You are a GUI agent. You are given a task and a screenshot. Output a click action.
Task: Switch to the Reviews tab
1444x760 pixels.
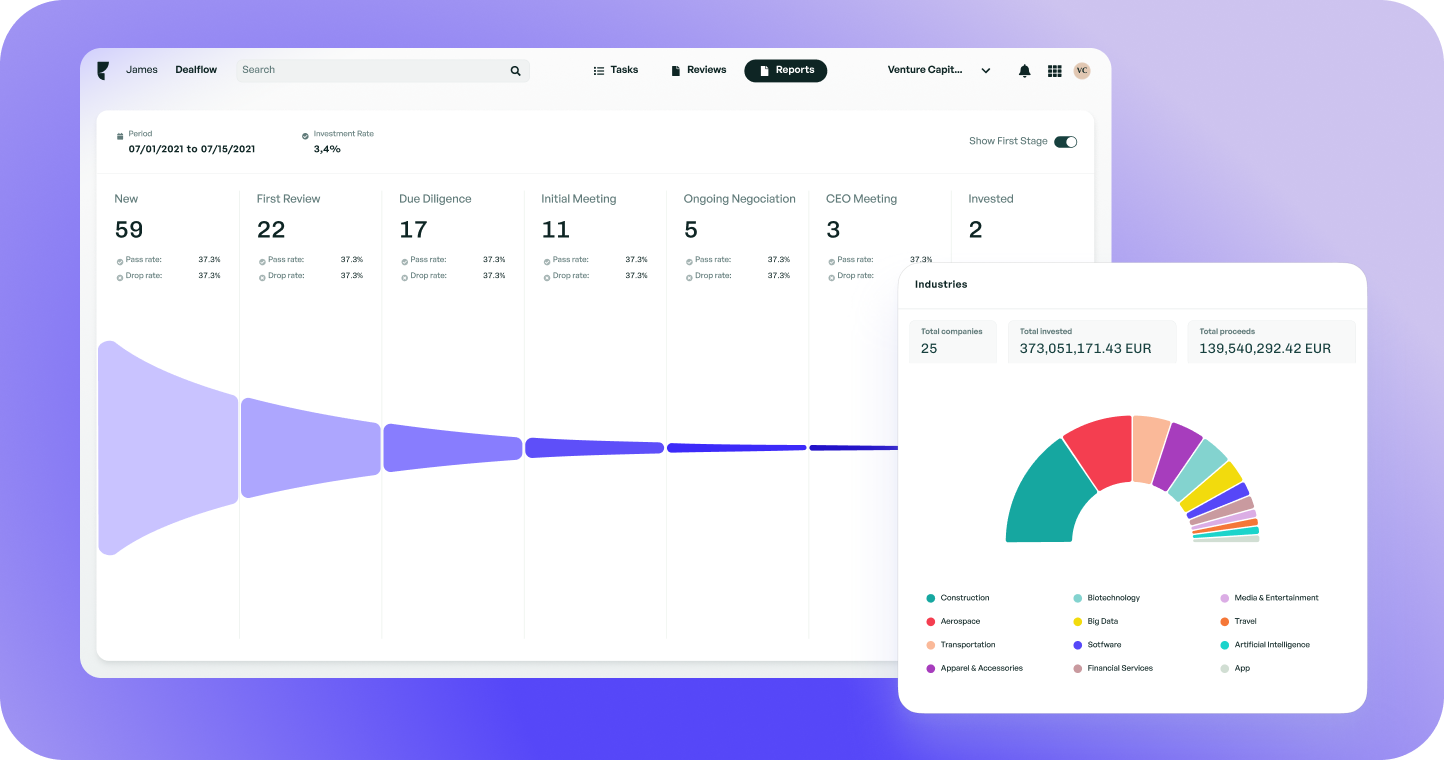coord(699,70)
